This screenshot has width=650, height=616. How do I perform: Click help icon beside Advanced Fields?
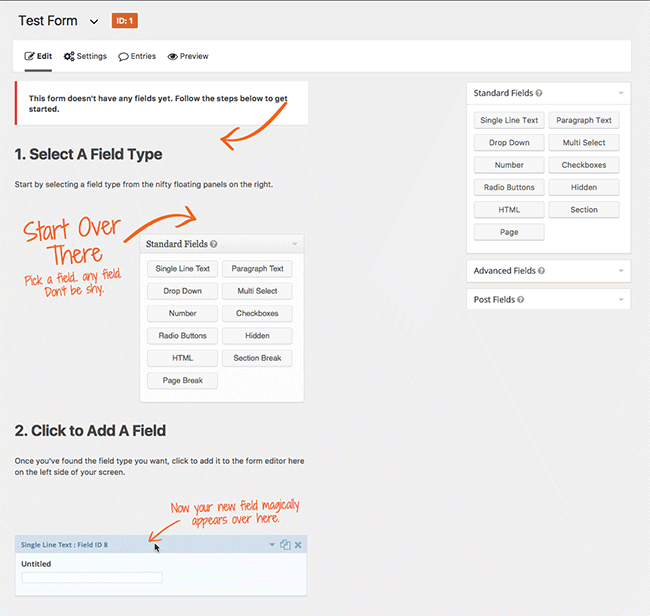point(541,271)
